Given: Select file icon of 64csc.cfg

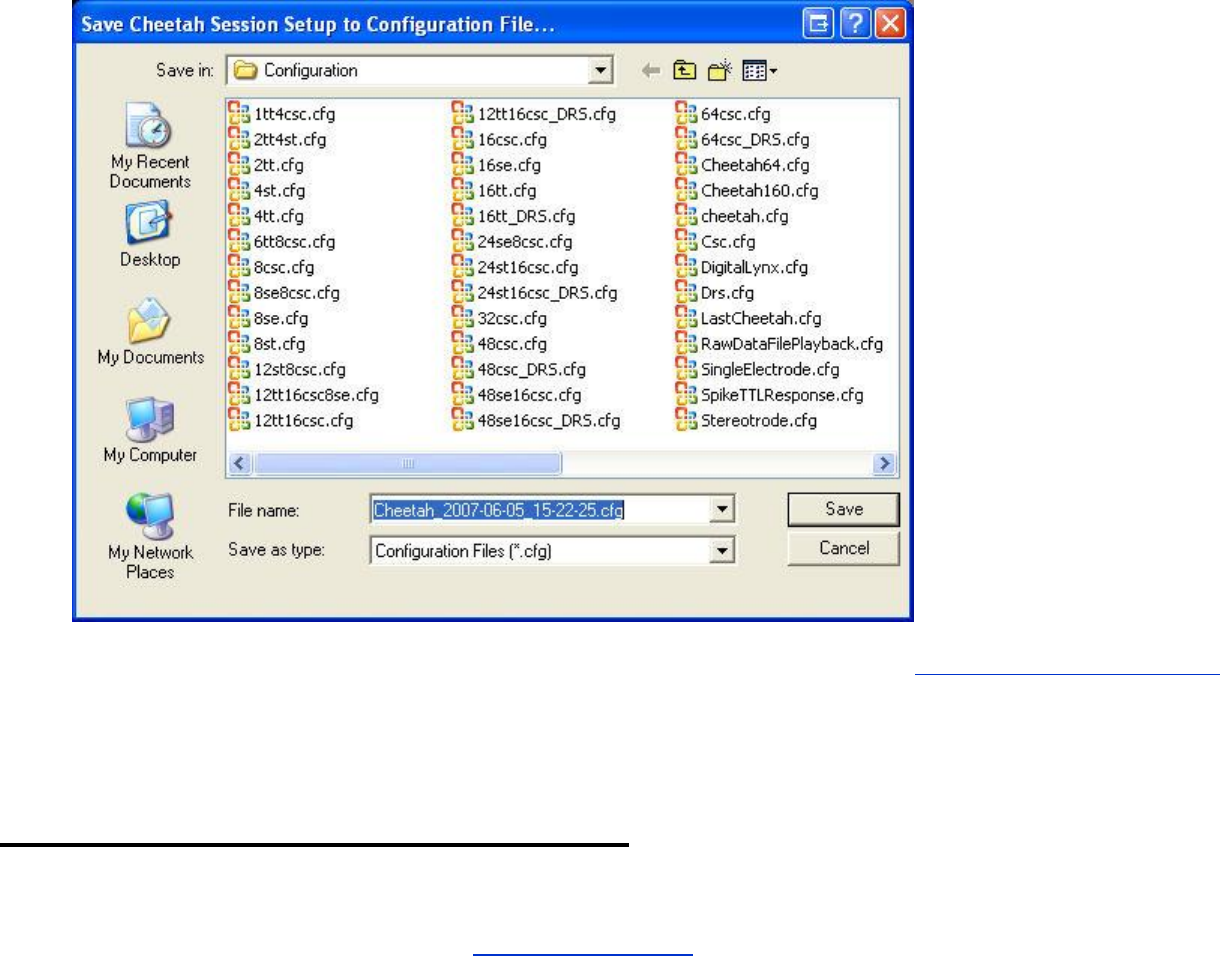Looking at the screenshot, I should click(686, 114).
